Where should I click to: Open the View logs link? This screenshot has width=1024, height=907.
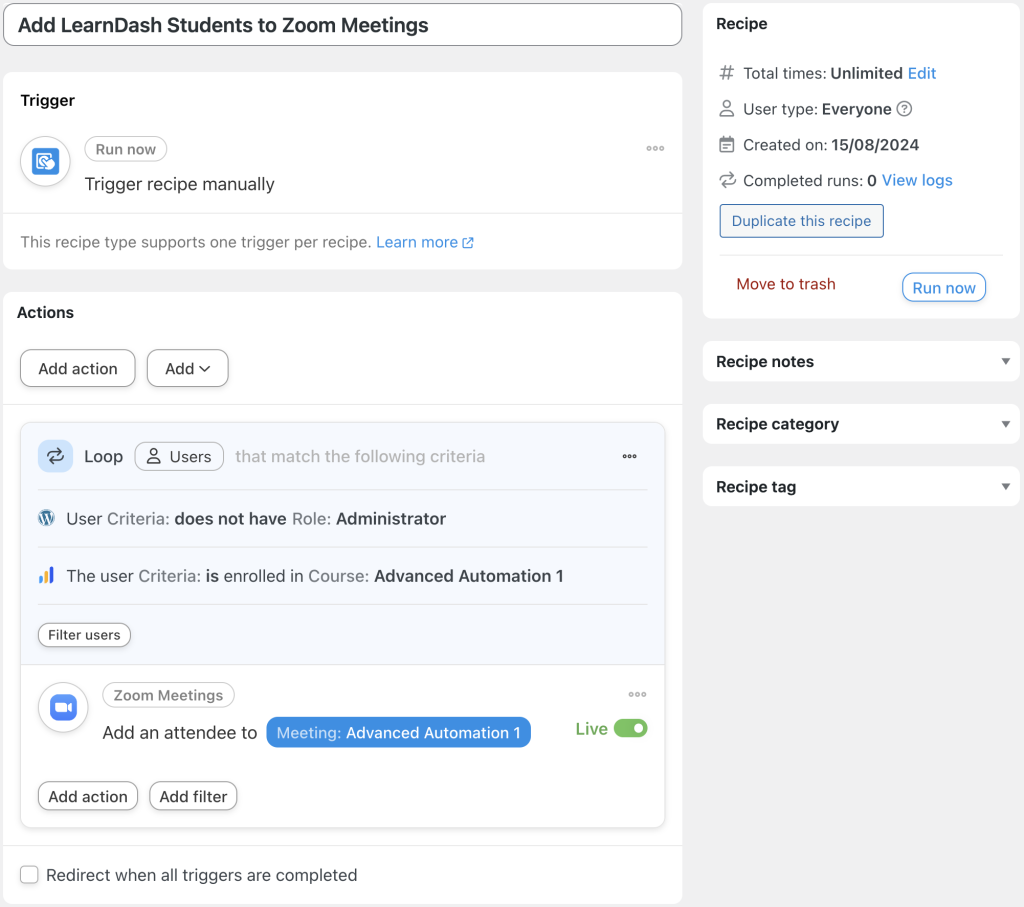pos(916,180)
